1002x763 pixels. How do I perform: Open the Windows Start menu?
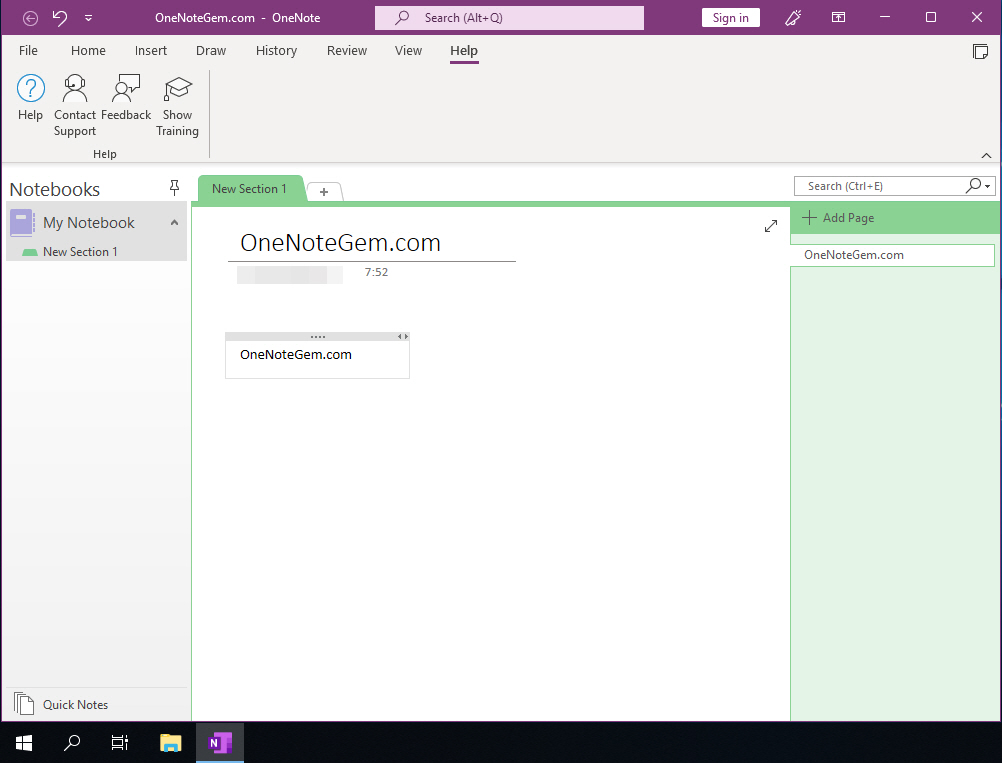tap(24, 743)
